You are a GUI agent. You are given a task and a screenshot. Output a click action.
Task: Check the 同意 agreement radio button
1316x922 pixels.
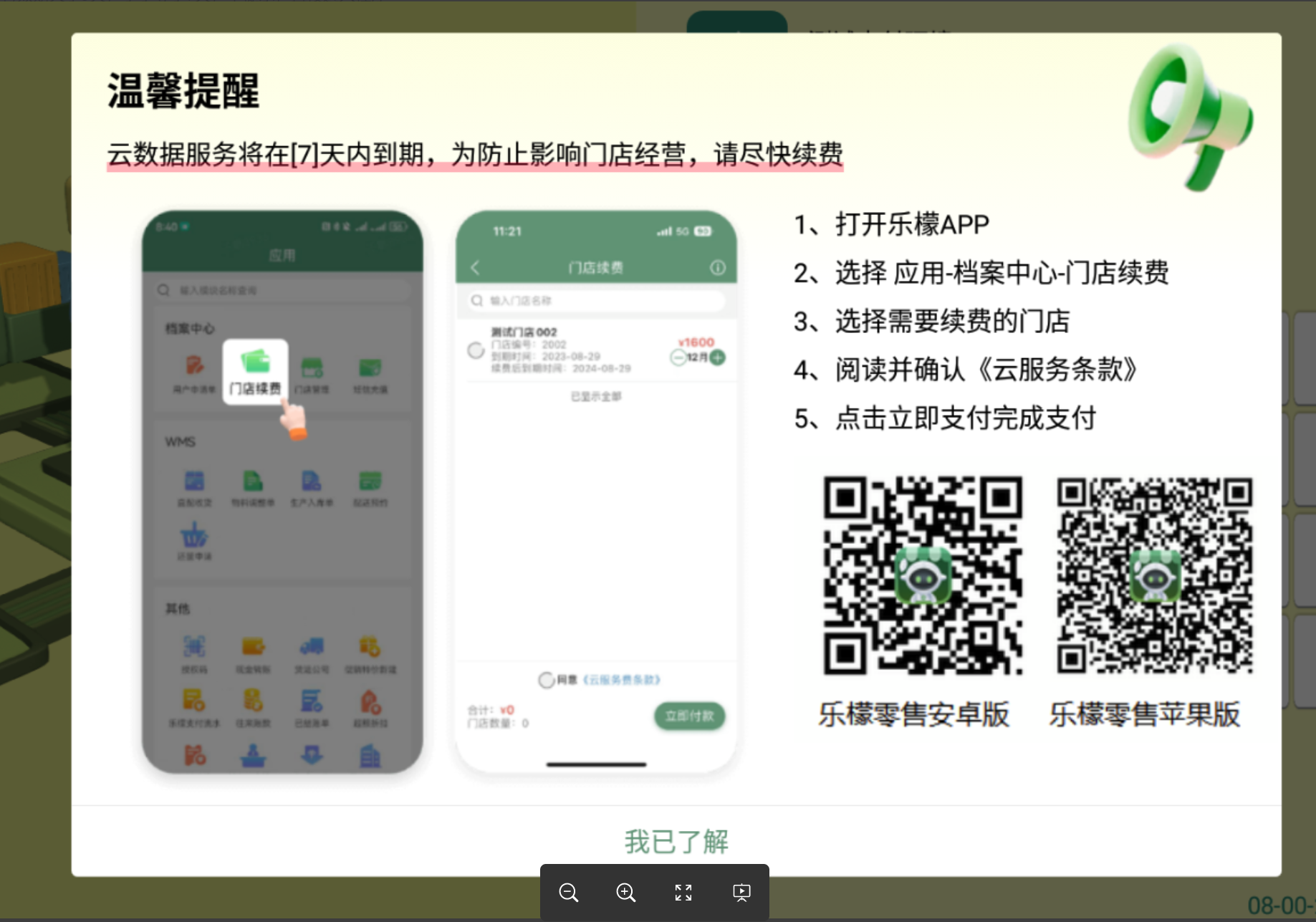coord(547,680)
